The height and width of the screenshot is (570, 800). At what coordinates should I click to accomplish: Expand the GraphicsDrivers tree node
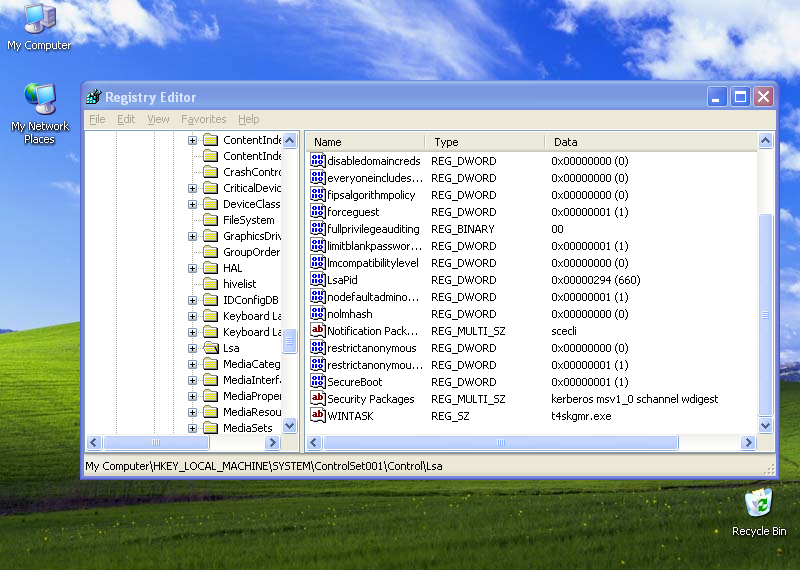[192, 236]
